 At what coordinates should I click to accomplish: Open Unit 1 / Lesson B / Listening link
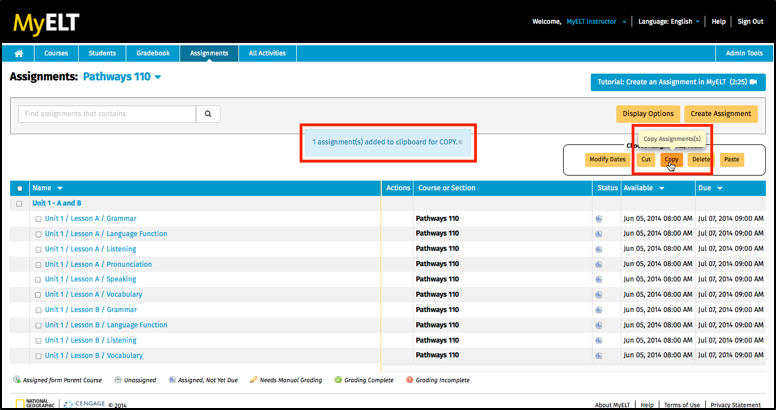pyautogui.click(x=91, y=341)
